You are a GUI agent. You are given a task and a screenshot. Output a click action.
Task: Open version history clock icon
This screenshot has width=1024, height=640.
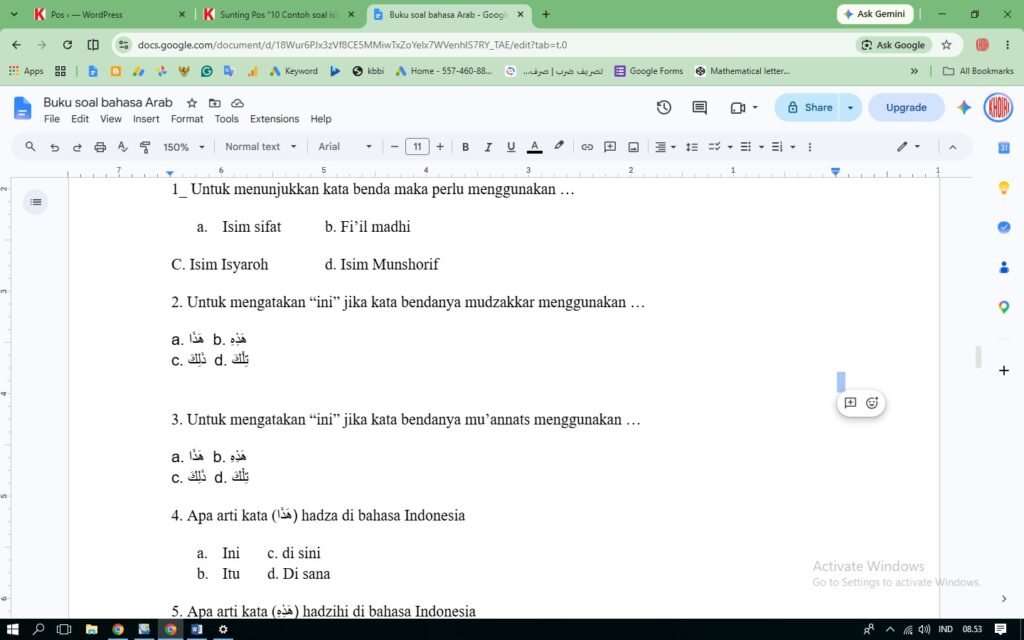(664, 108)
